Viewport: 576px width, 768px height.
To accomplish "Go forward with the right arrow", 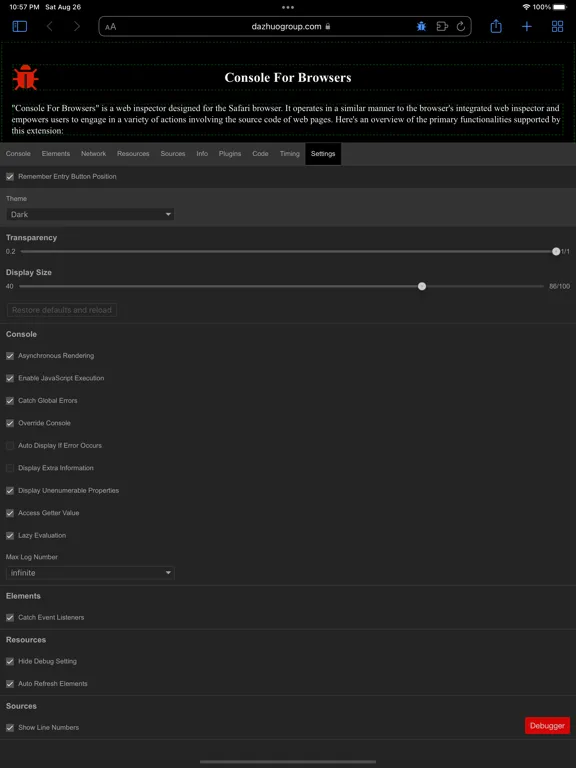I will (77, 26).
